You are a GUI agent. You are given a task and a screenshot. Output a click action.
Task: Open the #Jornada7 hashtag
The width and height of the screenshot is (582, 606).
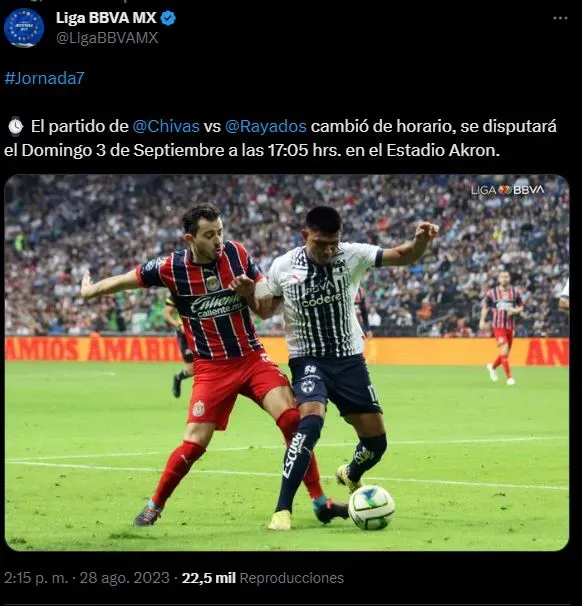(44, 78)
